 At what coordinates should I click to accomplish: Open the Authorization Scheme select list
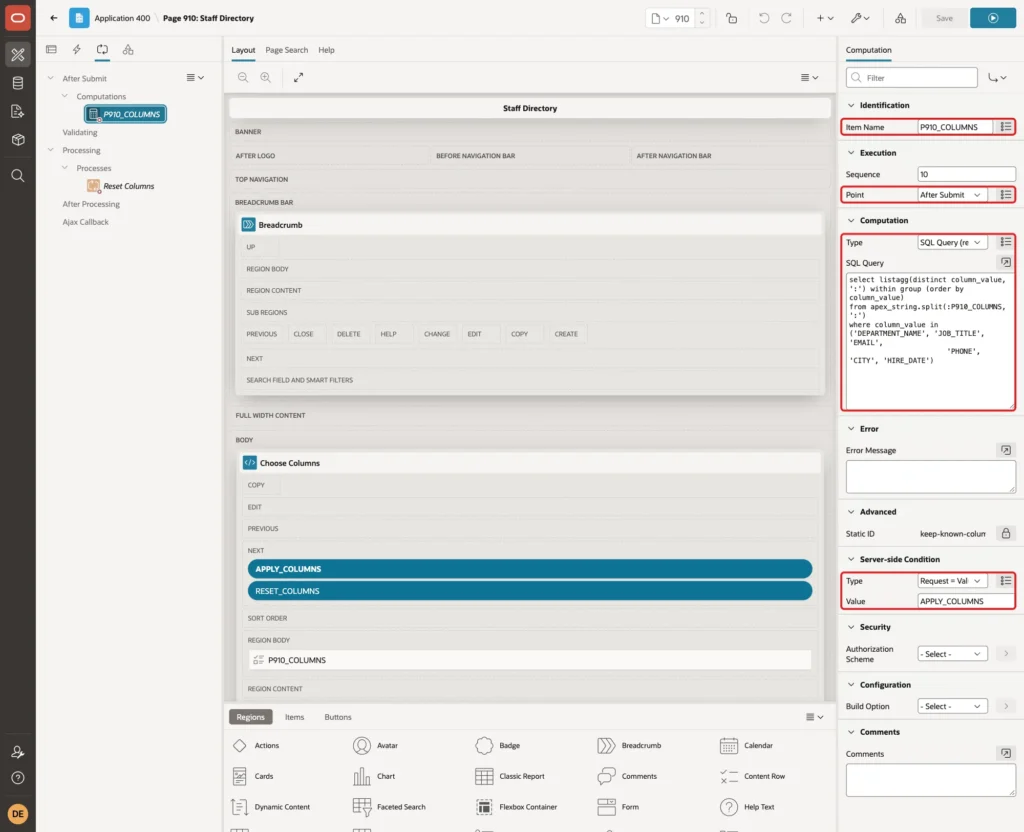(x=952, y=654)
